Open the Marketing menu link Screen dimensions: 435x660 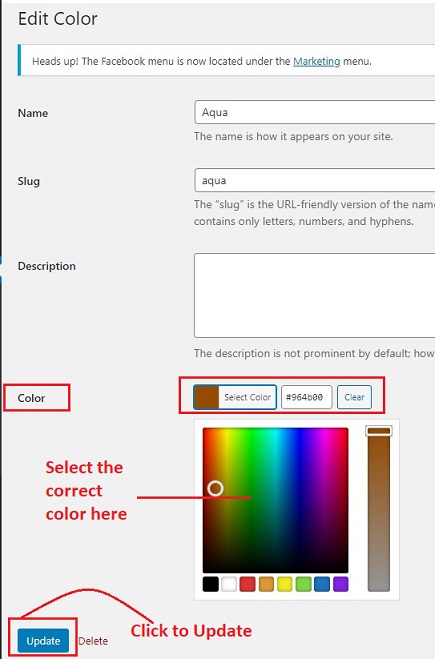click(x=317, y=61)
